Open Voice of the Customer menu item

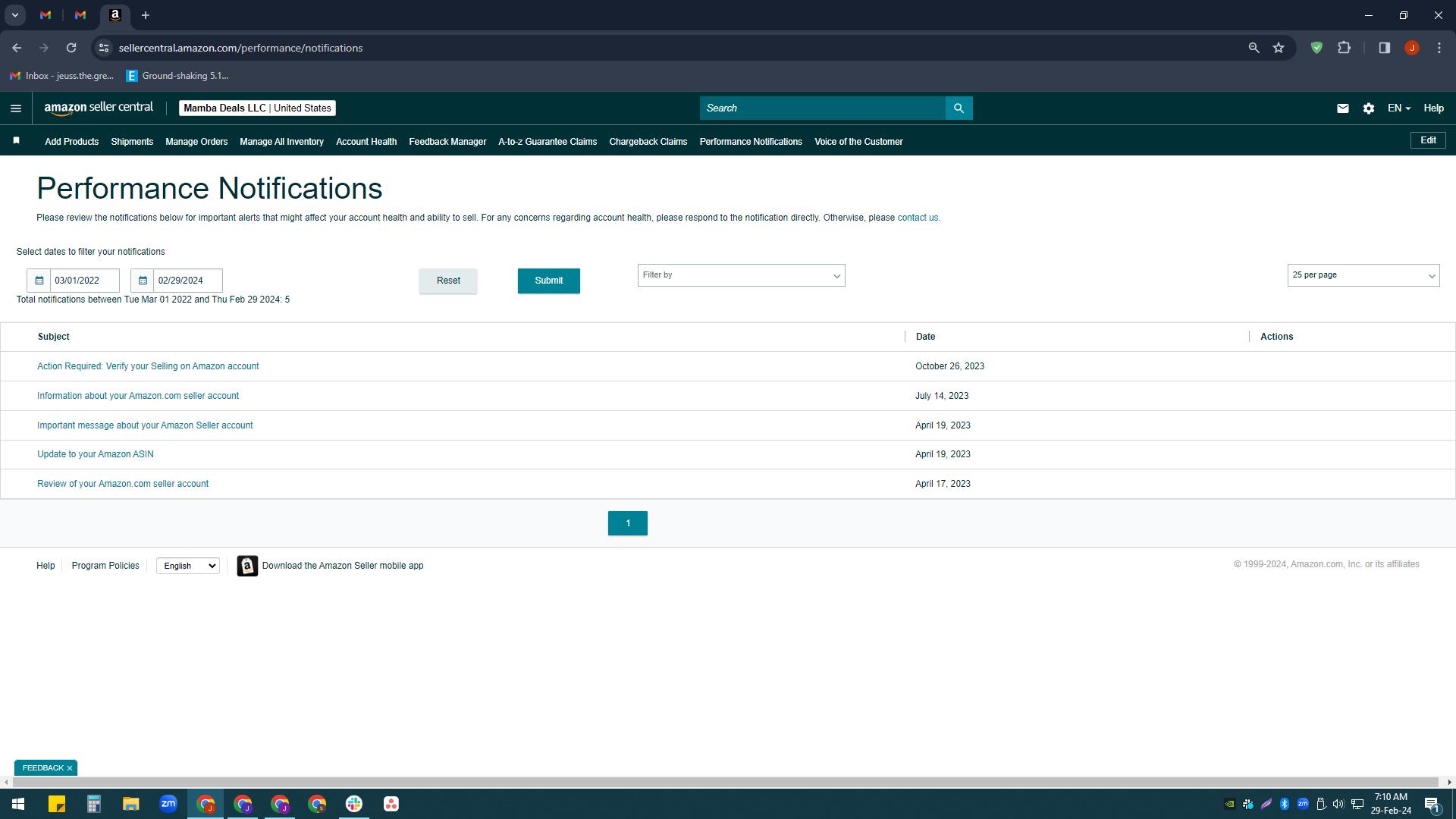coord(858,142)
